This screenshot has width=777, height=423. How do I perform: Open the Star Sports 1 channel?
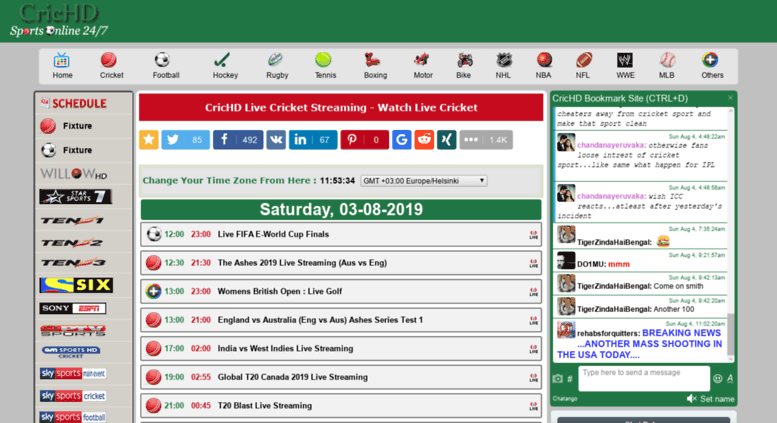(76, 197)
